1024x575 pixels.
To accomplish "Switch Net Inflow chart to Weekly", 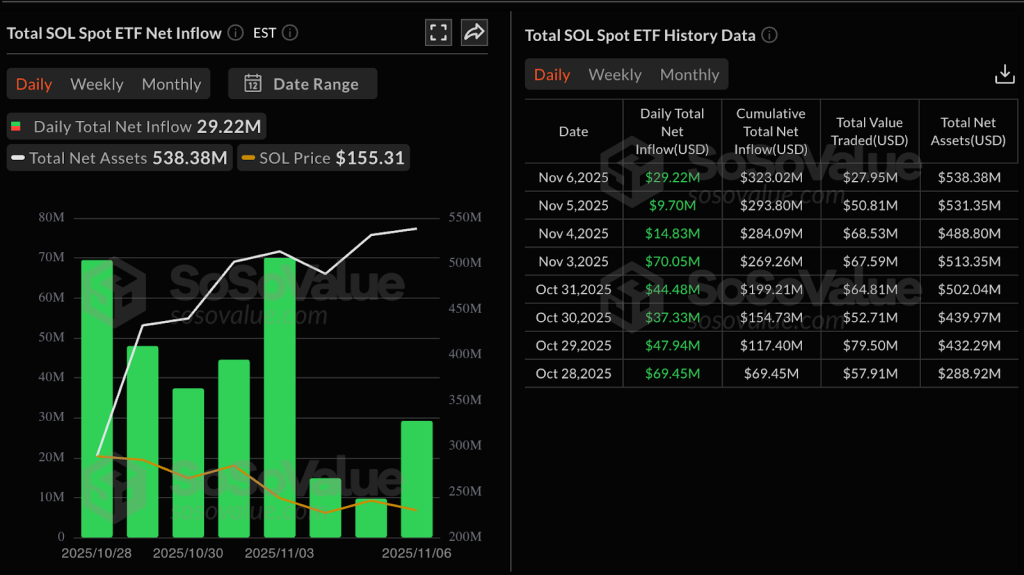I will pyautogui.click(x=97, y=84).
